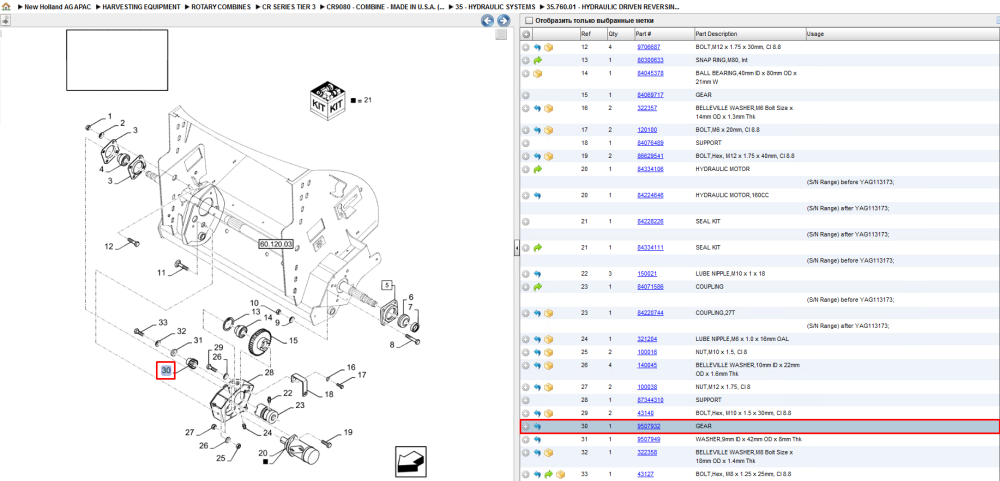Open CR9080 - COMBINE breadcrumb
This screenshot has width=1000, height=481.
pyautogui.click(x=386, y=6)
